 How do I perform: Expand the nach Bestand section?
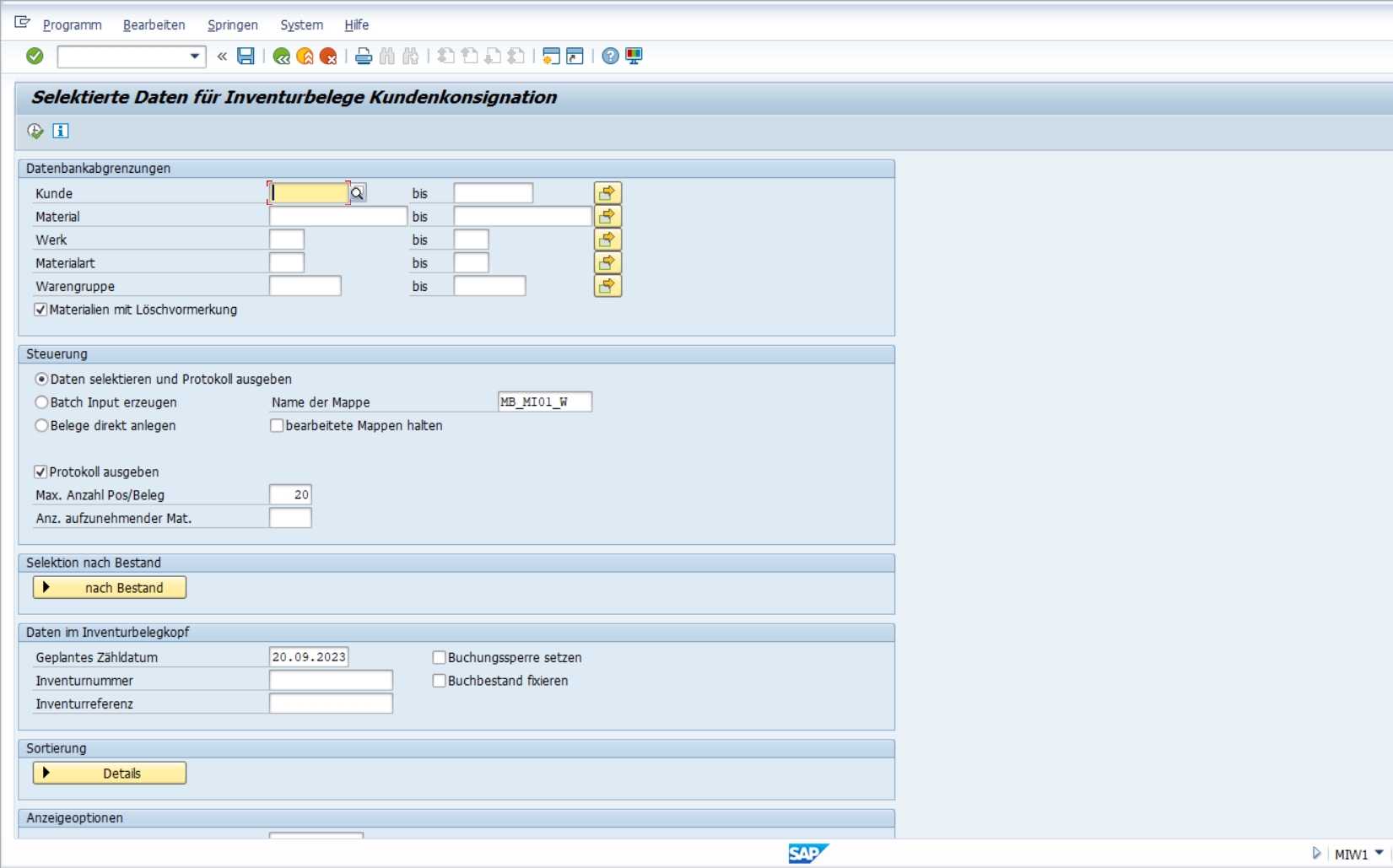(x=110, y=588)
